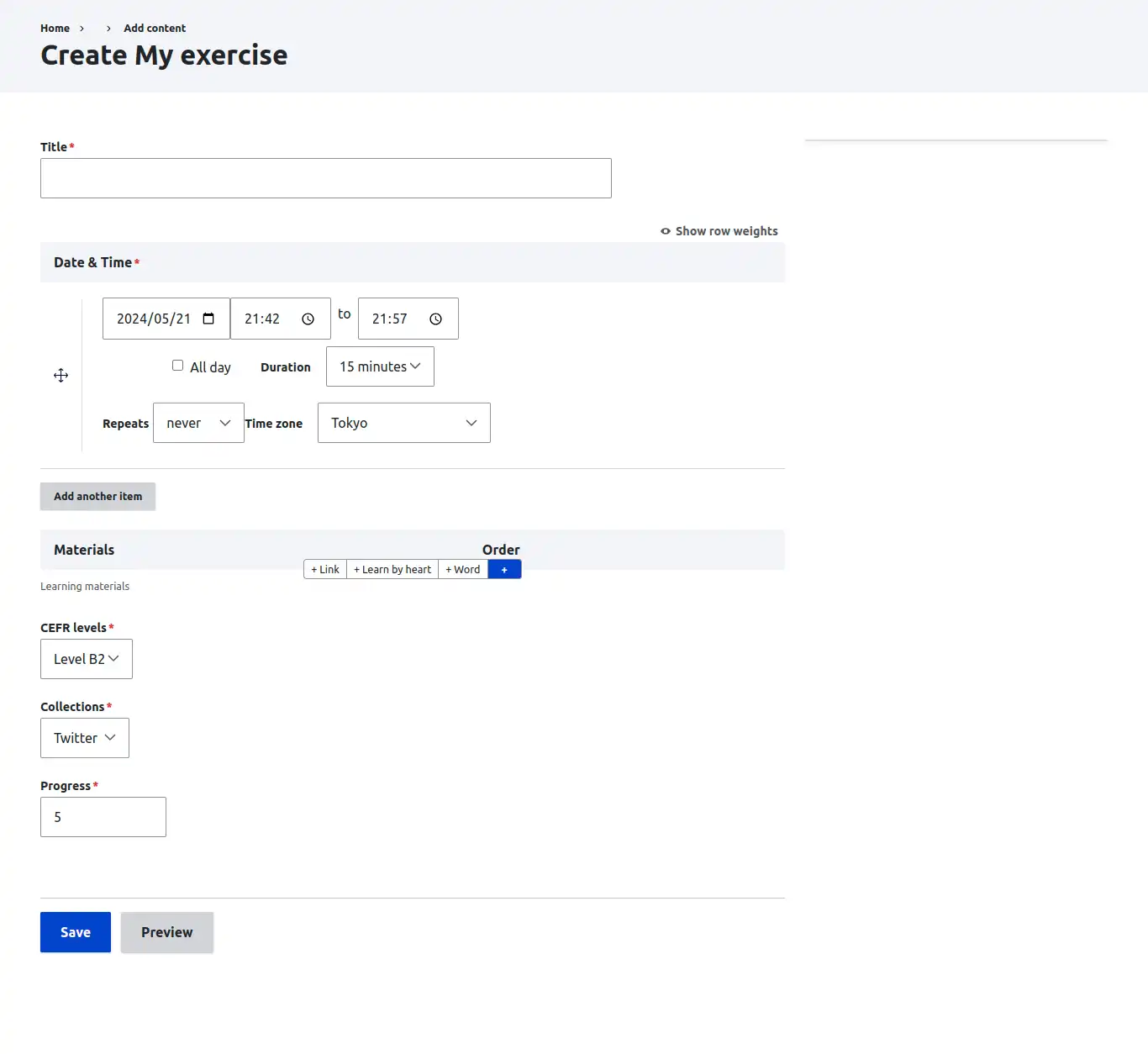Open the Duration dropdown
Screen dimensions: 1148x1054
click(380, 366)
